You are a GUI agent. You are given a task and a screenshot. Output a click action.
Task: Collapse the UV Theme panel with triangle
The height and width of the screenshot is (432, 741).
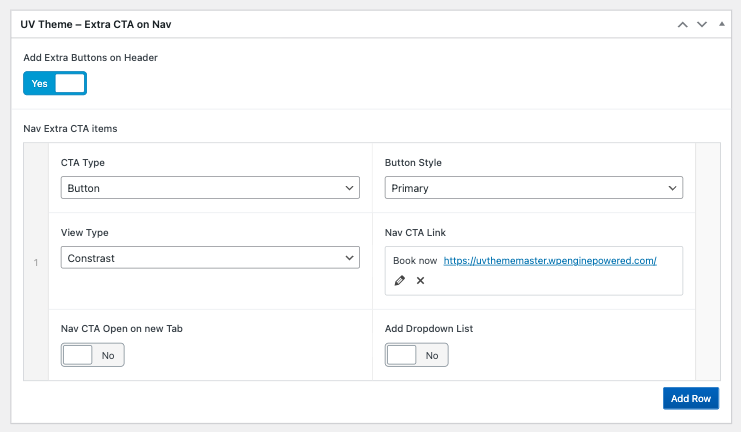coord(720,24)
